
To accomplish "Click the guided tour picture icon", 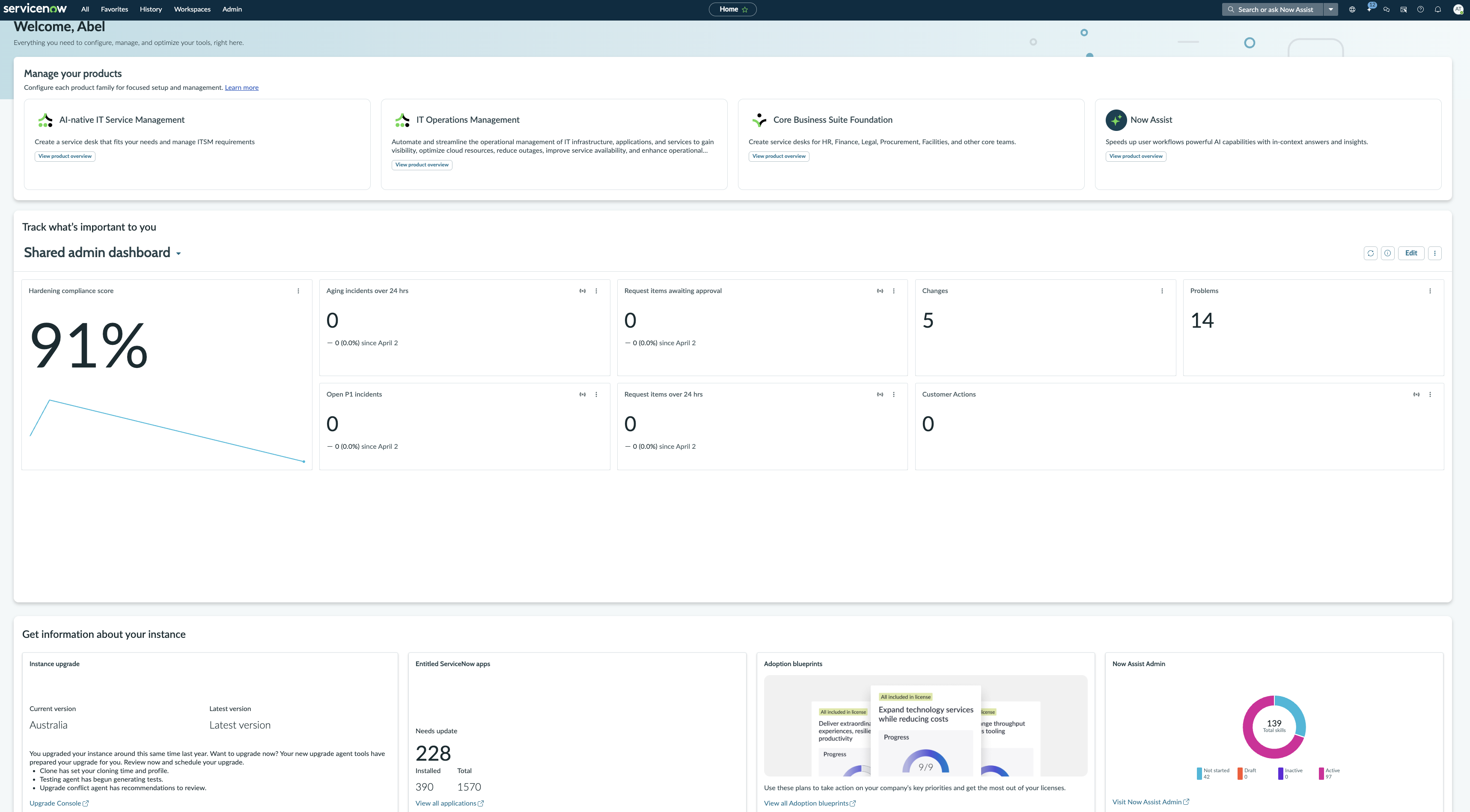I will pos(1403,9).
